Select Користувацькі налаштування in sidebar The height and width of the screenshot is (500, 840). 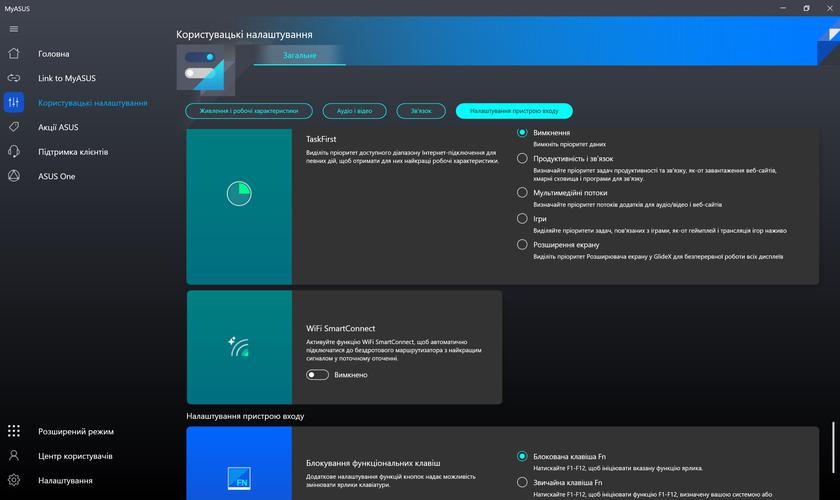(92, 103)
